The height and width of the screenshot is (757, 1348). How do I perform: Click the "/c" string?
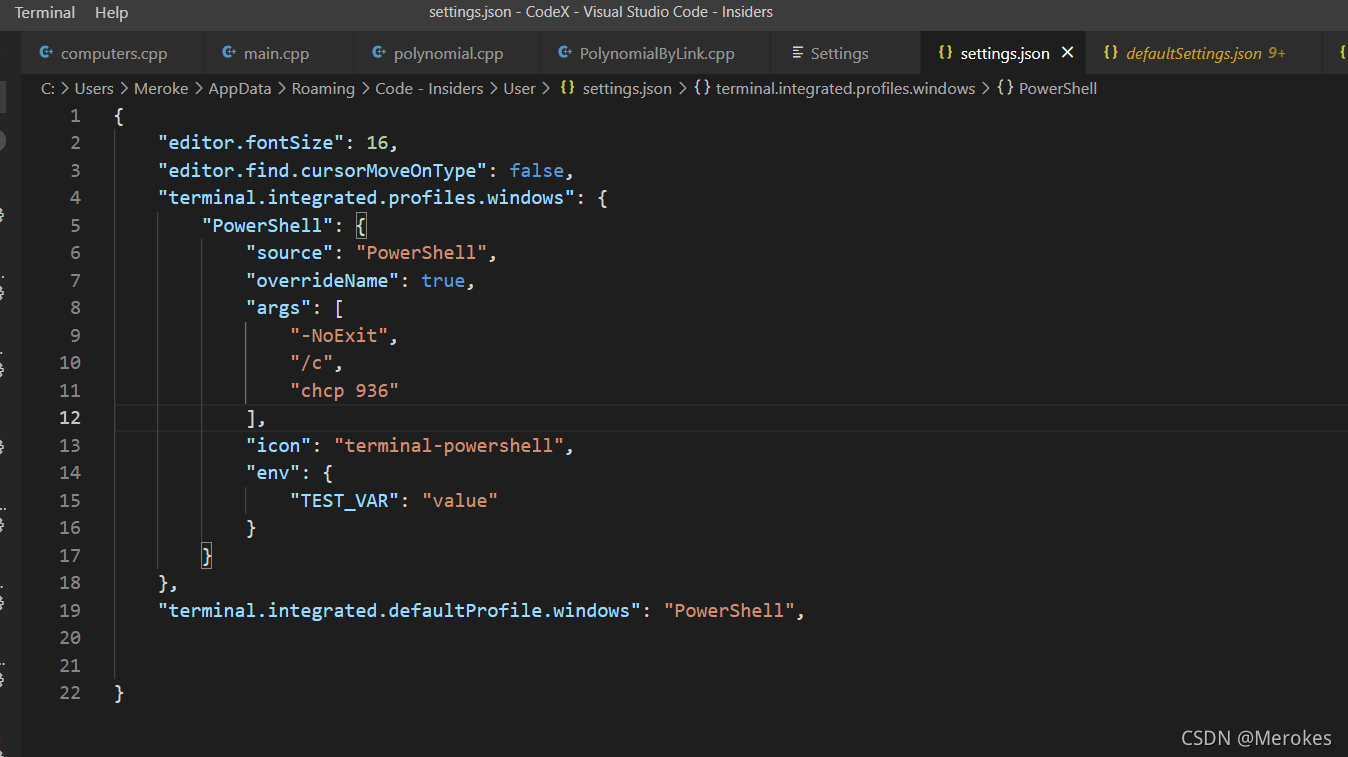tap(311, 363)
